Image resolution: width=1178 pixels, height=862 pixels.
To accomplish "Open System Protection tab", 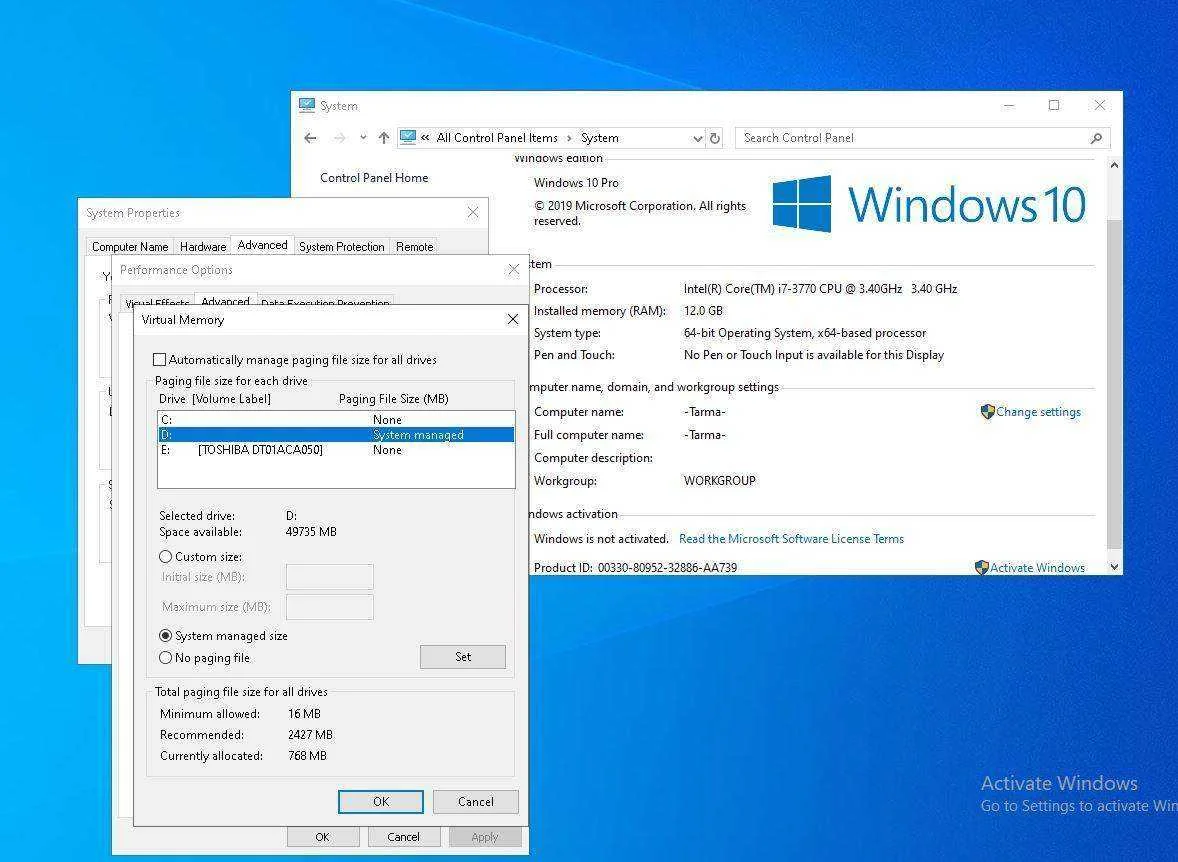I will click(x=341, y=247).
